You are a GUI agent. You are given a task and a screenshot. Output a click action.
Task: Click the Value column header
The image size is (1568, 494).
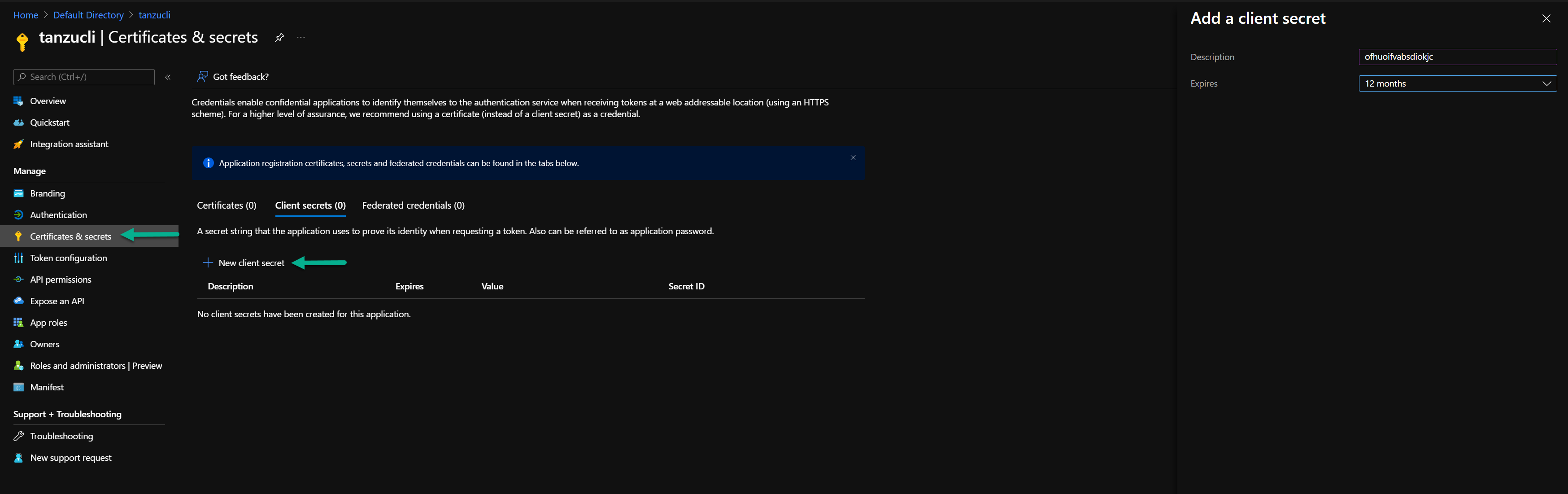(492, 286)
